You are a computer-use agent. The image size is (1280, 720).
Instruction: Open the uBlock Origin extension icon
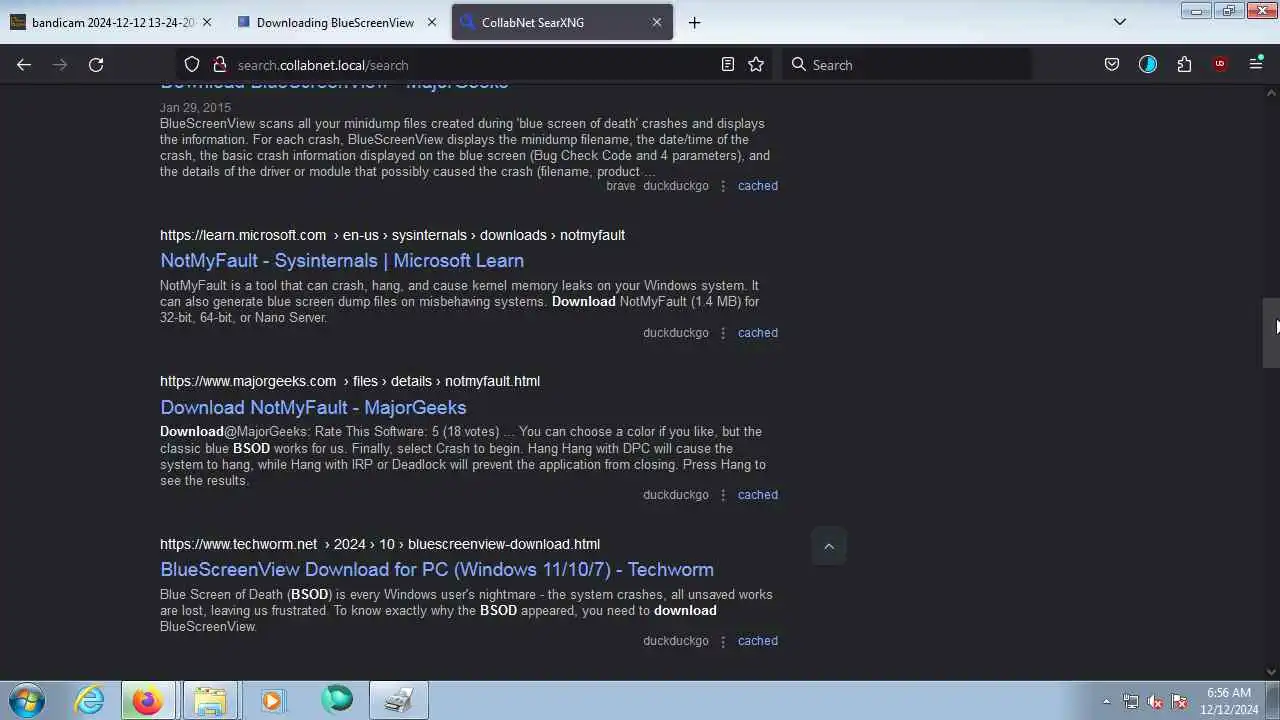click(1220, 64)
